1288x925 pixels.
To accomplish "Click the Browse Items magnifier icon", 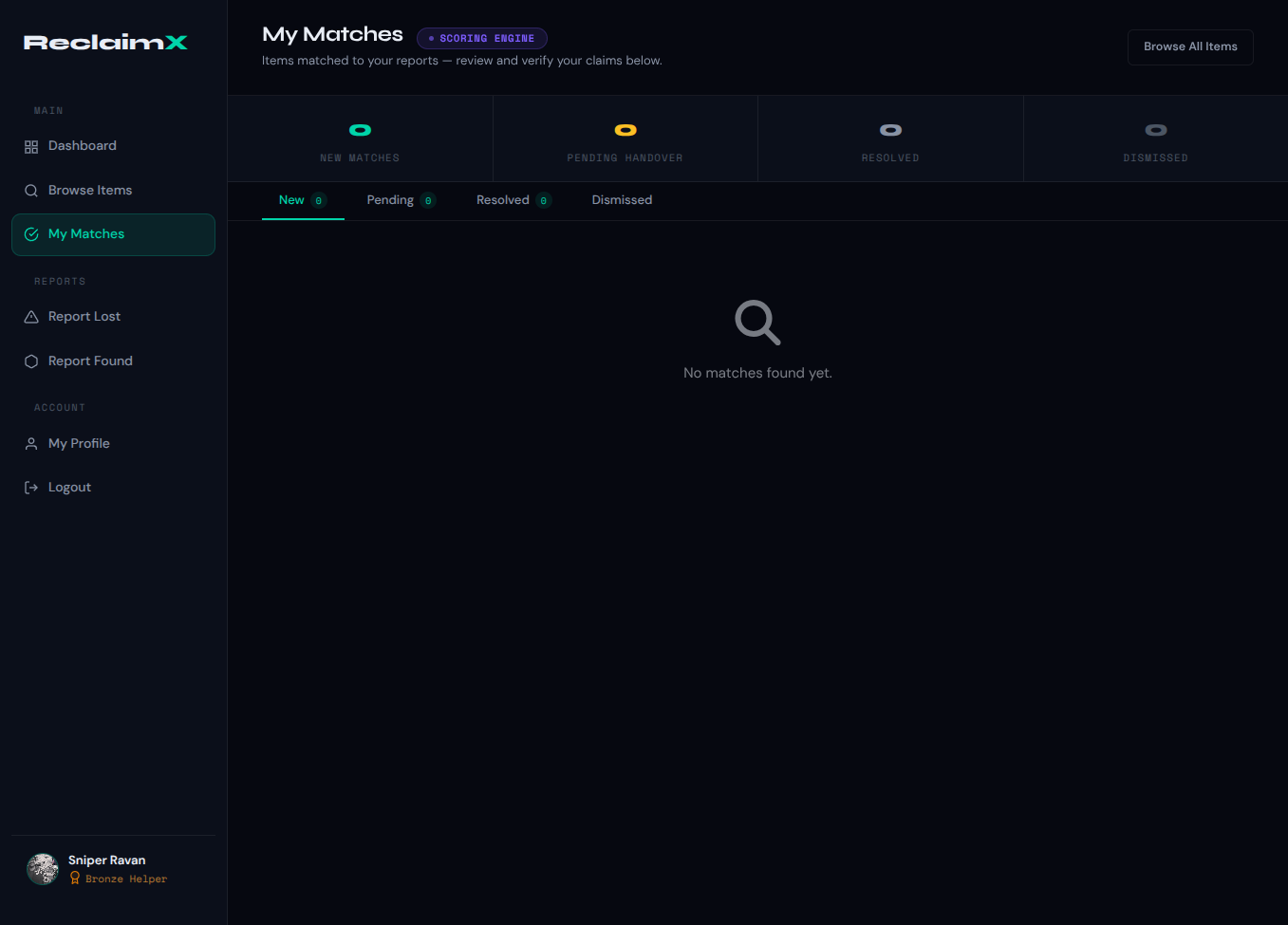I will tap(31, 191).
